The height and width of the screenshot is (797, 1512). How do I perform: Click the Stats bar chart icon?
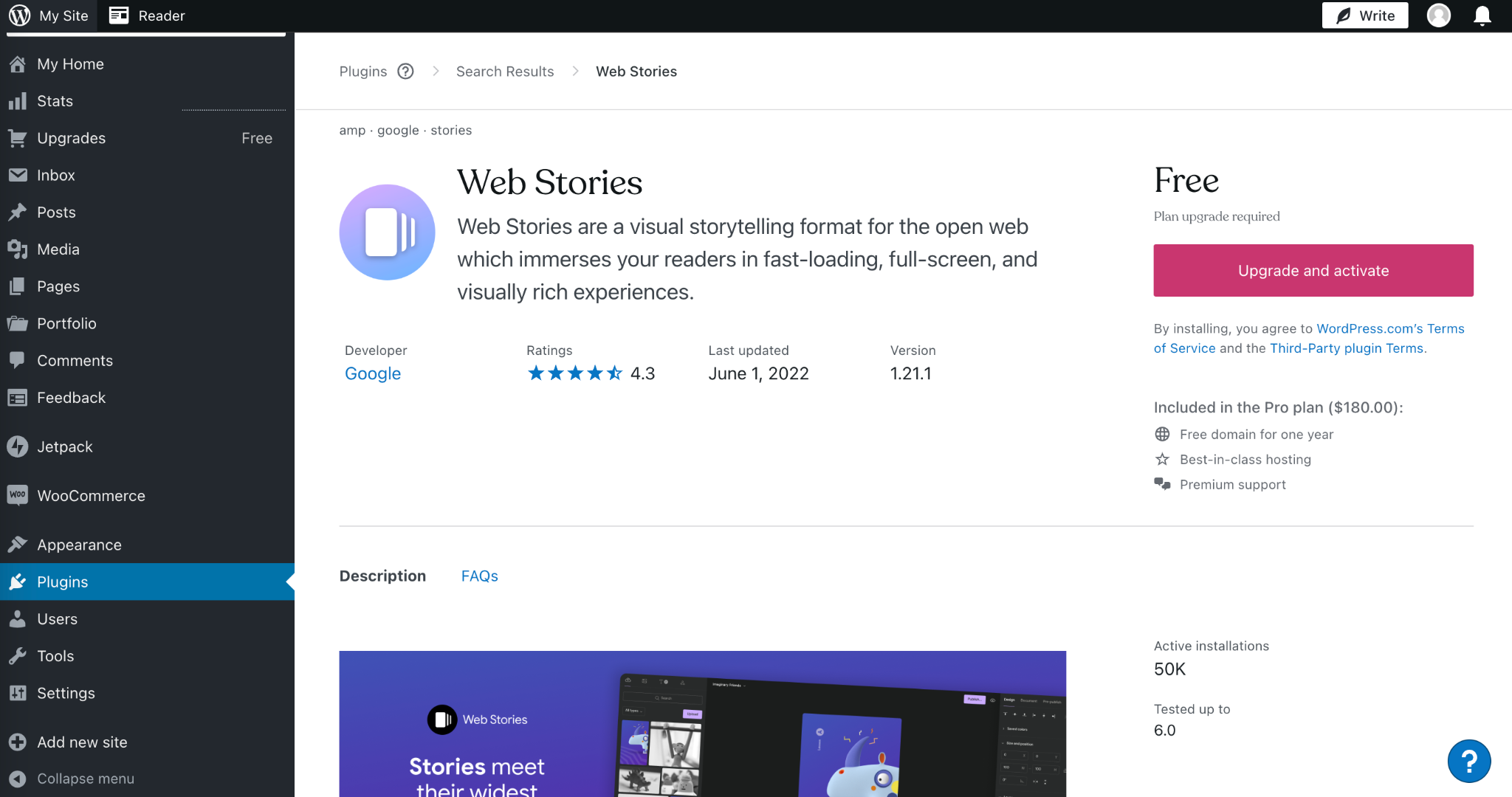pos(18,101)
